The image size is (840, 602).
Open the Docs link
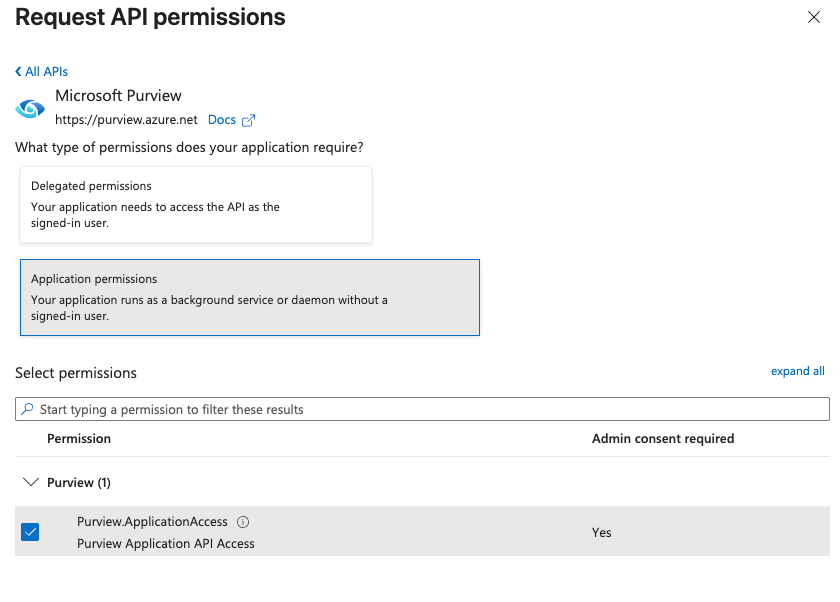pyautogui.click(x=222, y=120)
